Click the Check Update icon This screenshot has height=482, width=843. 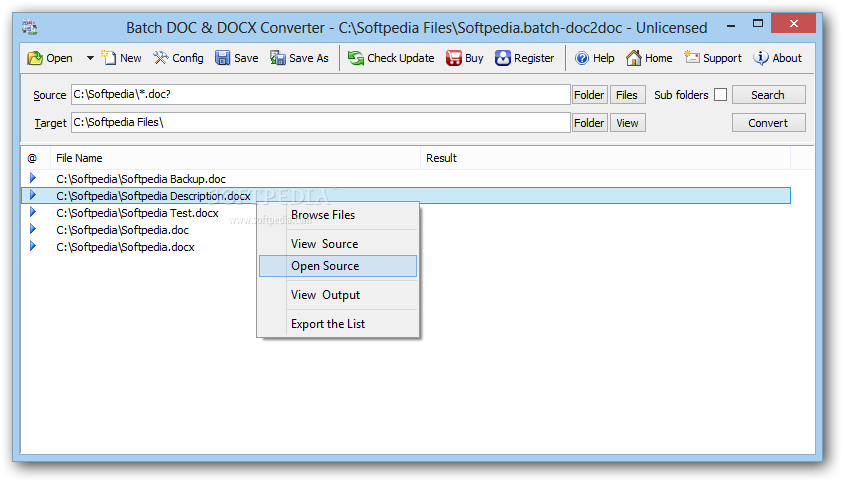355,57
